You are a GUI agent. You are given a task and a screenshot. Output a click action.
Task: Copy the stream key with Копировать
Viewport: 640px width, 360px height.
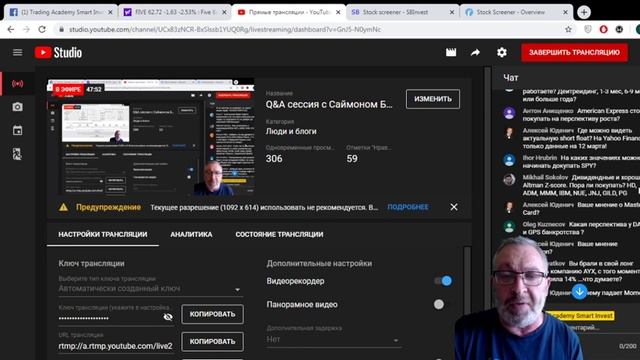point(212,314)
